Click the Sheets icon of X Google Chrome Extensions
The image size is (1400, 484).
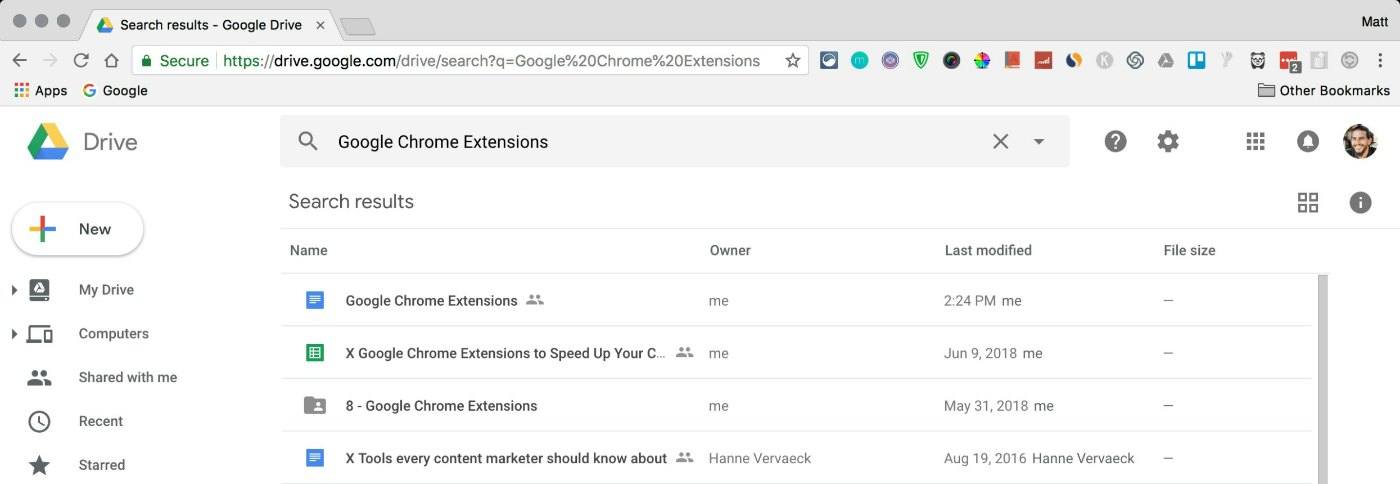coord(315,353)
